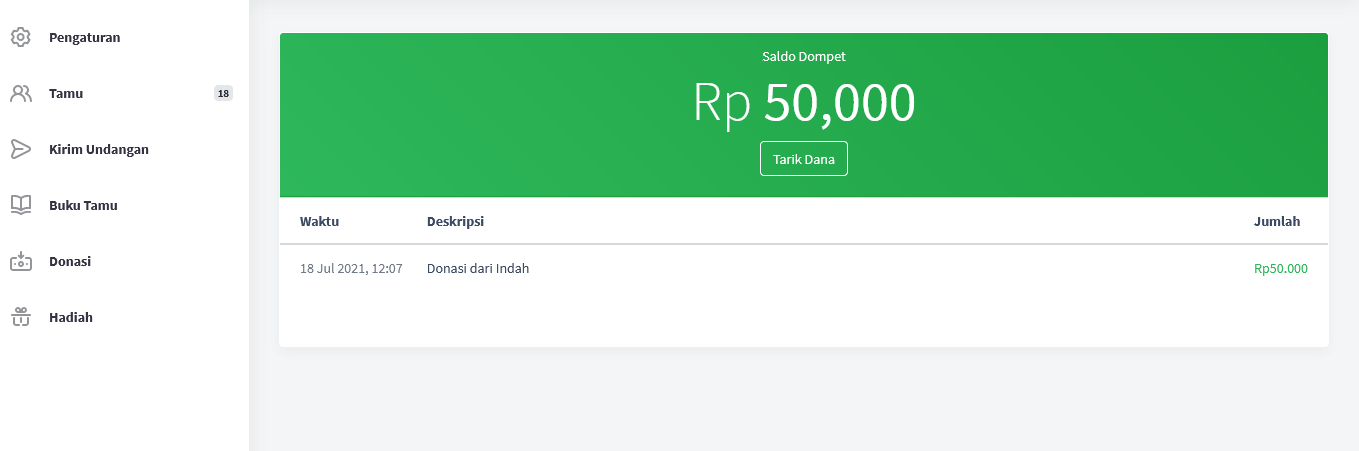Screen dimensions: 1359x451
Task: Click the Jumlah column header
Action: pyautogui.click(x=1277, y=221)
